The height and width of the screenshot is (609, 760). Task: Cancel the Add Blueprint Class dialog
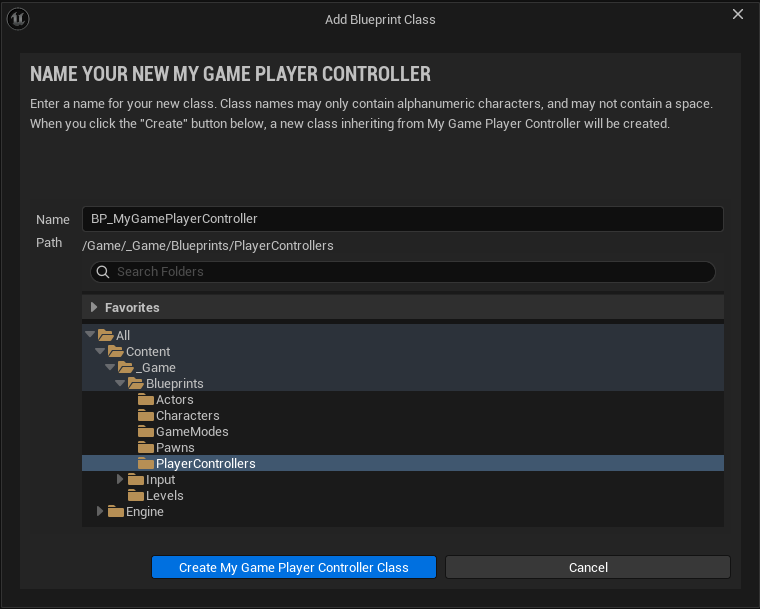pyautogui.click(x=588, y=567)
